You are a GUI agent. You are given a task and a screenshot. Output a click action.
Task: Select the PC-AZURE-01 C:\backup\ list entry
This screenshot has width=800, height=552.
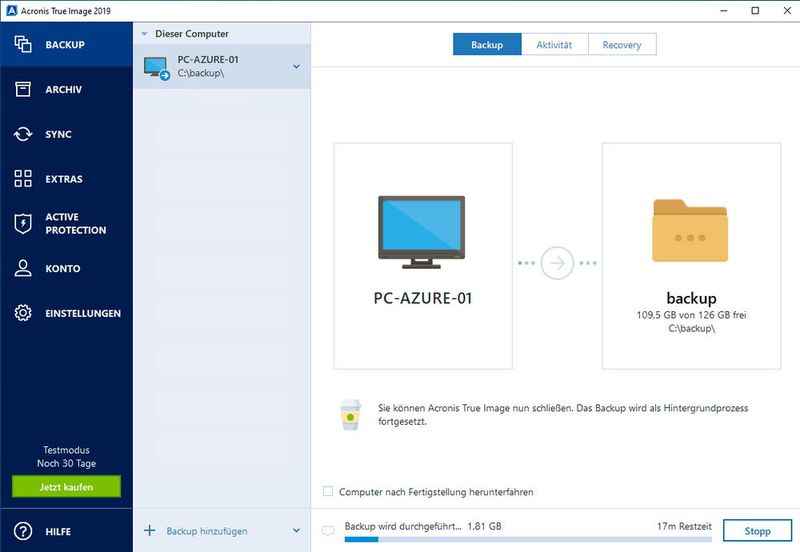(x=221, y=67)
